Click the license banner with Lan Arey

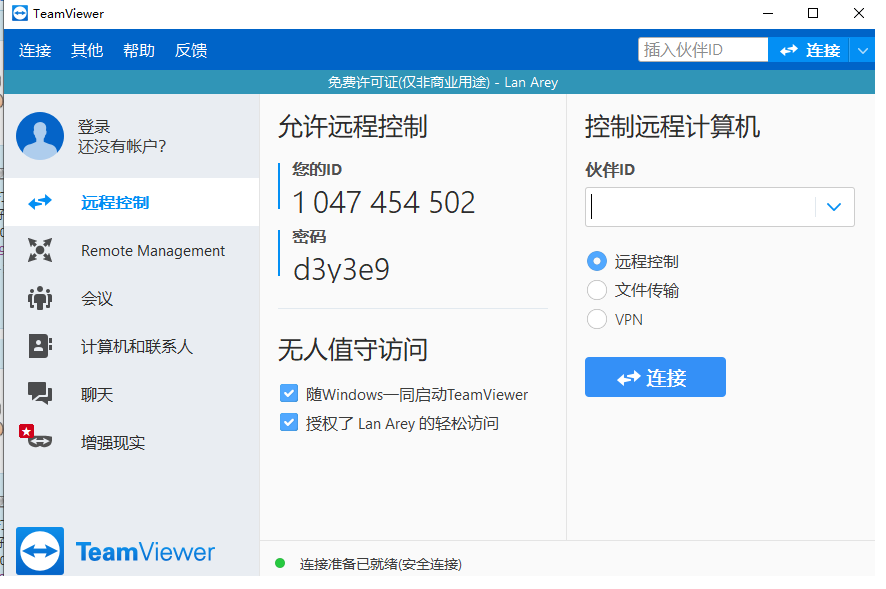442,83
